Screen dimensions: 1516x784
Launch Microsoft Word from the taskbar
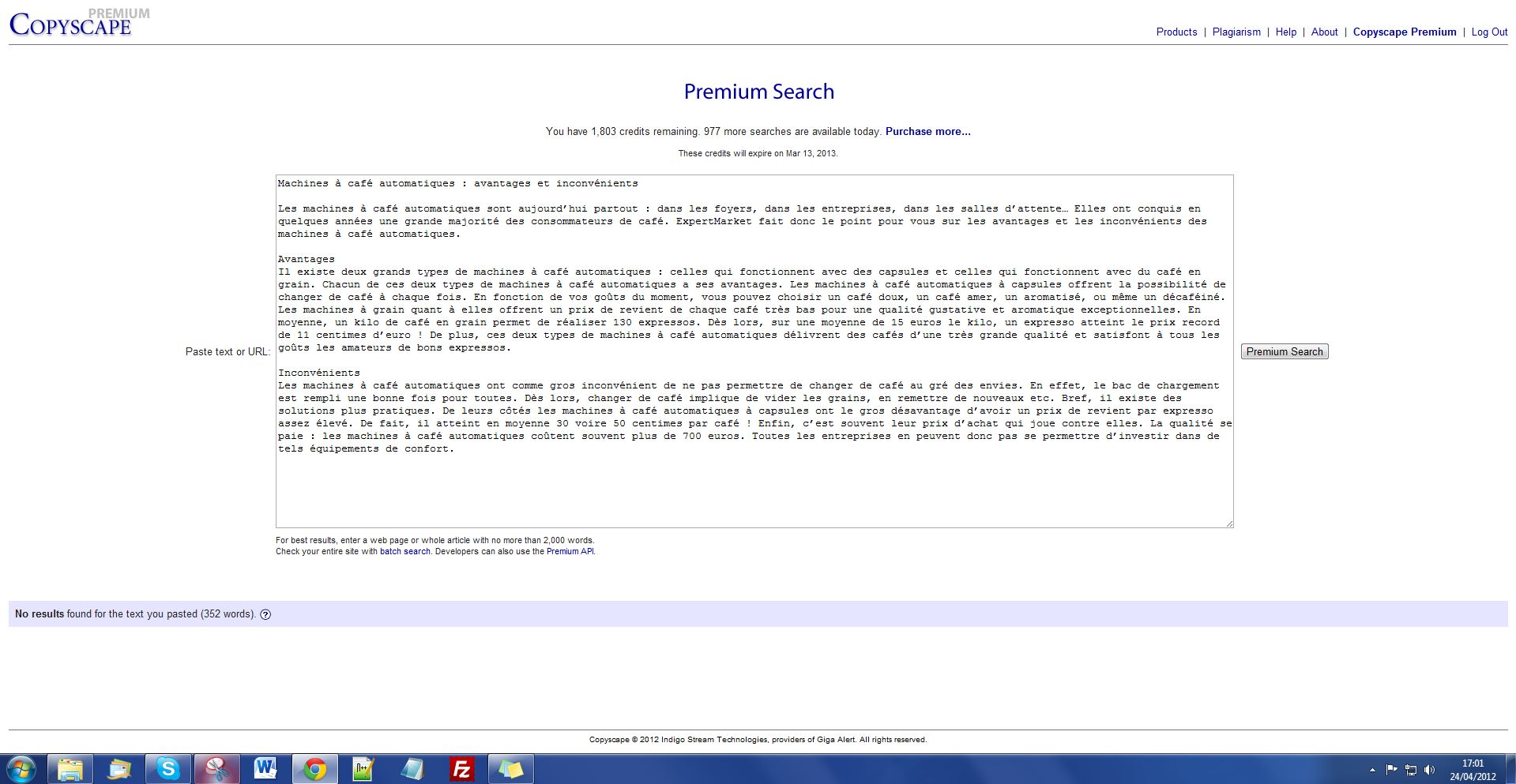click(265, 768)
